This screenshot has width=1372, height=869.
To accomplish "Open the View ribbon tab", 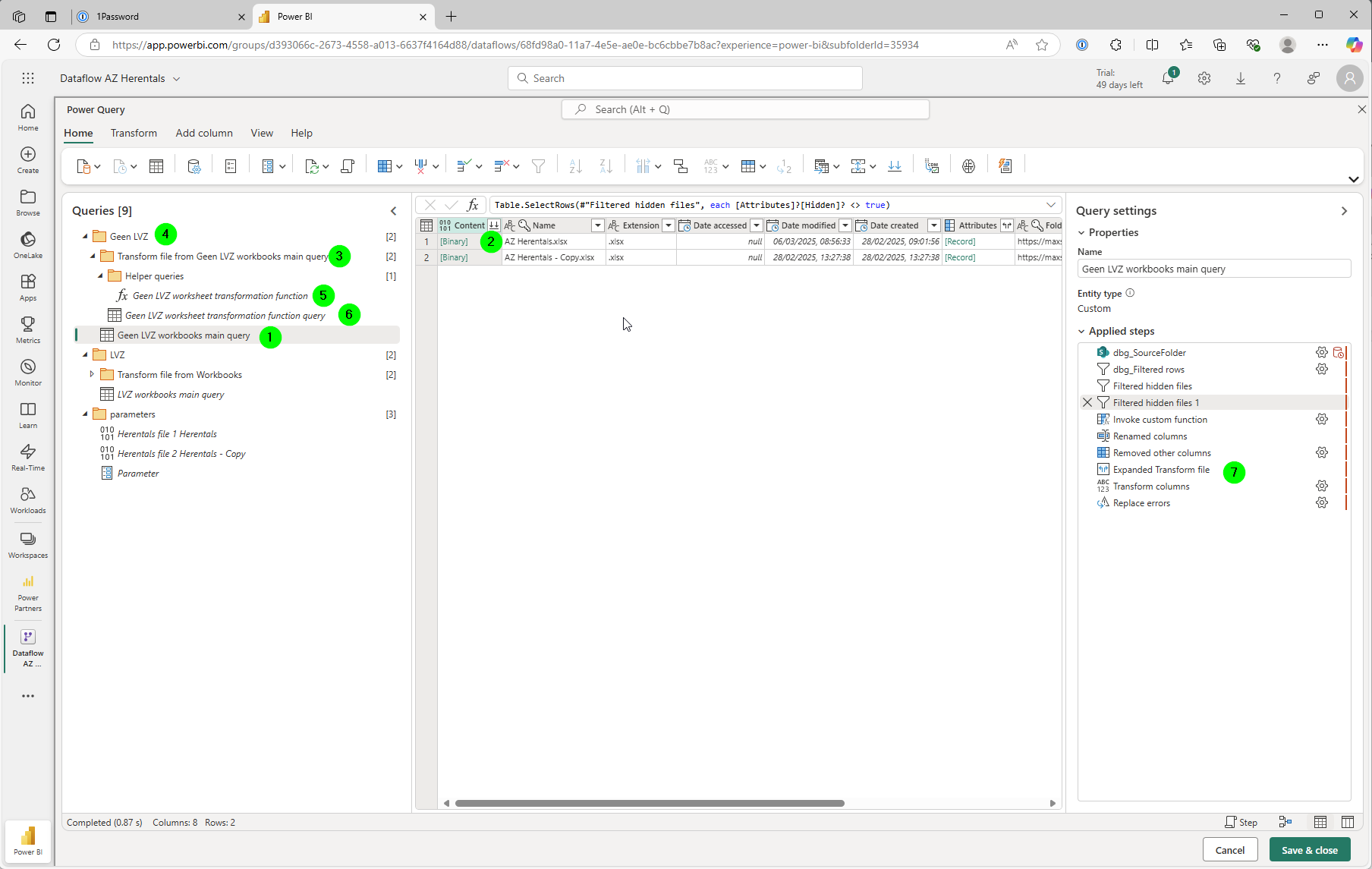I will click(262, 133).
